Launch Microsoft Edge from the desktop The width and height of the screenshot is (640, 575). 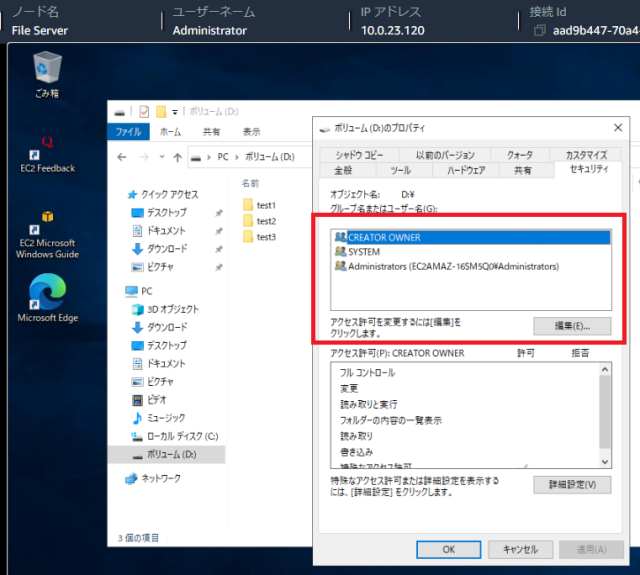point(47,298)
